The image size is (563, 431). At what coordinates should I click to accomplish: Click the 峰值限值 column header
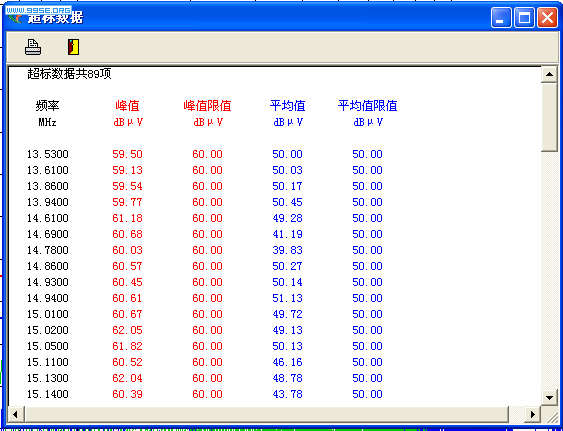[x=207, y=106]
